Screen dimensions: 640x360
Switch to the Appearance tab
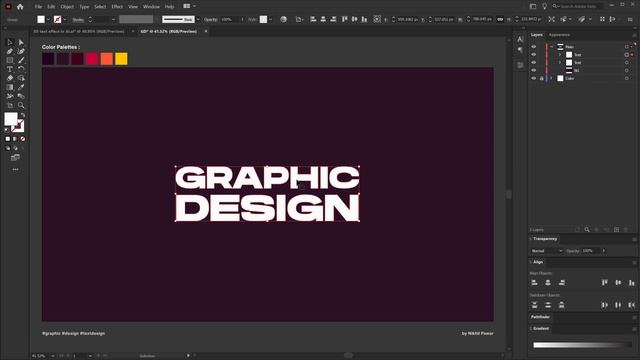pos(559,35)
